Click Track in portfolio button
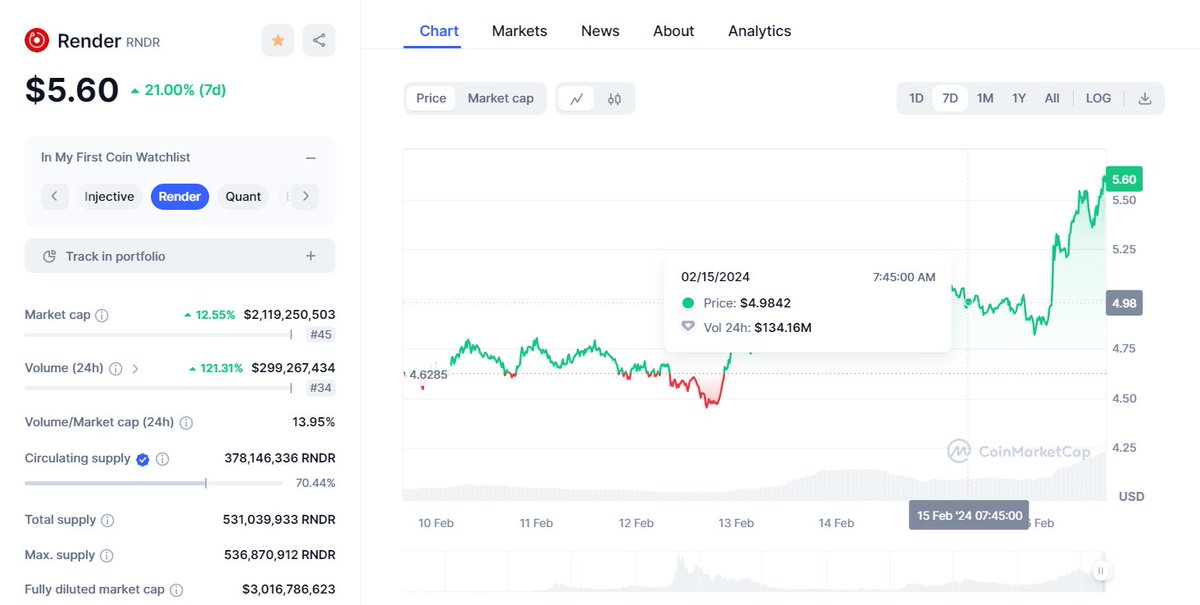The height and width of the screenshot is (605, 1200). pos(180,256)
